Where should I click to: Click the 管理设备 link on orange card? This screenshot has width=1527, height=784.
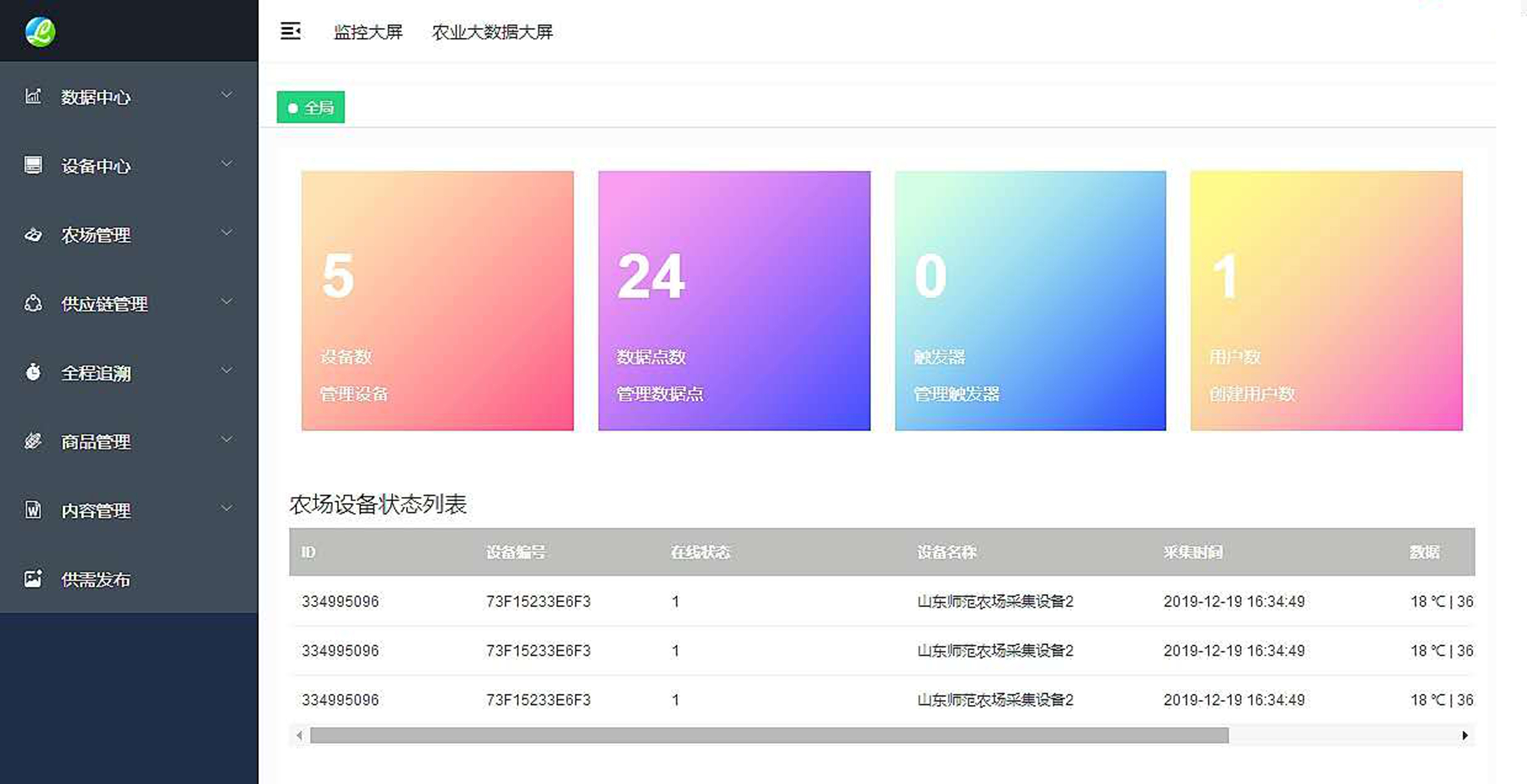point(354,394)
